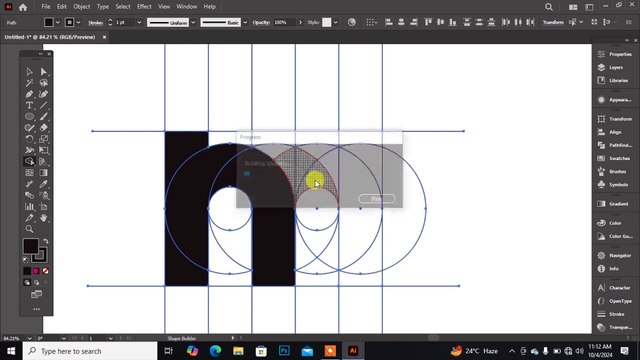Select the Line Segment tool
This screenshot has height=360, width=640.
tap(43, 105)
